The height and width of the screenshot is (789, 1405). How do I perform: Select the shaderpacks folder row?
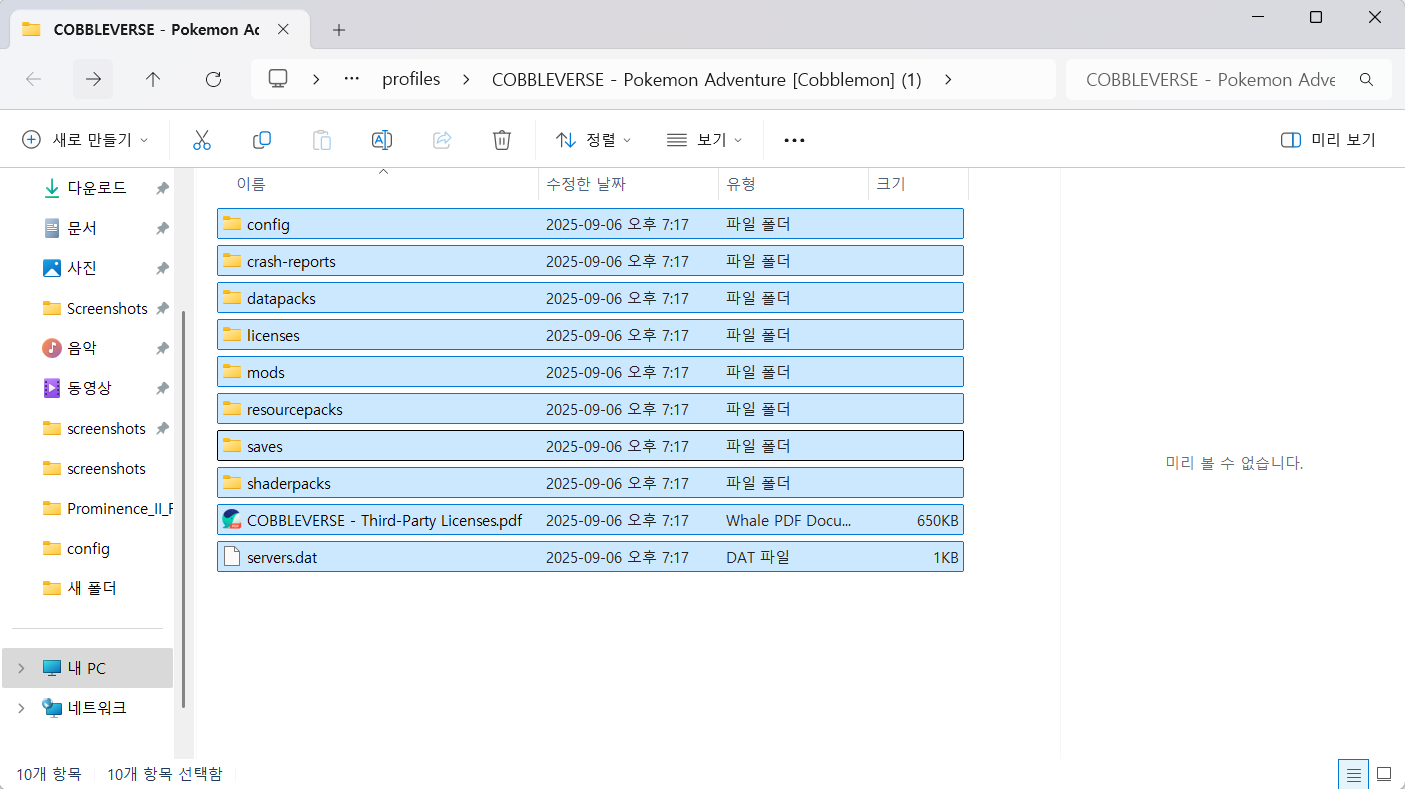point(590,483)
